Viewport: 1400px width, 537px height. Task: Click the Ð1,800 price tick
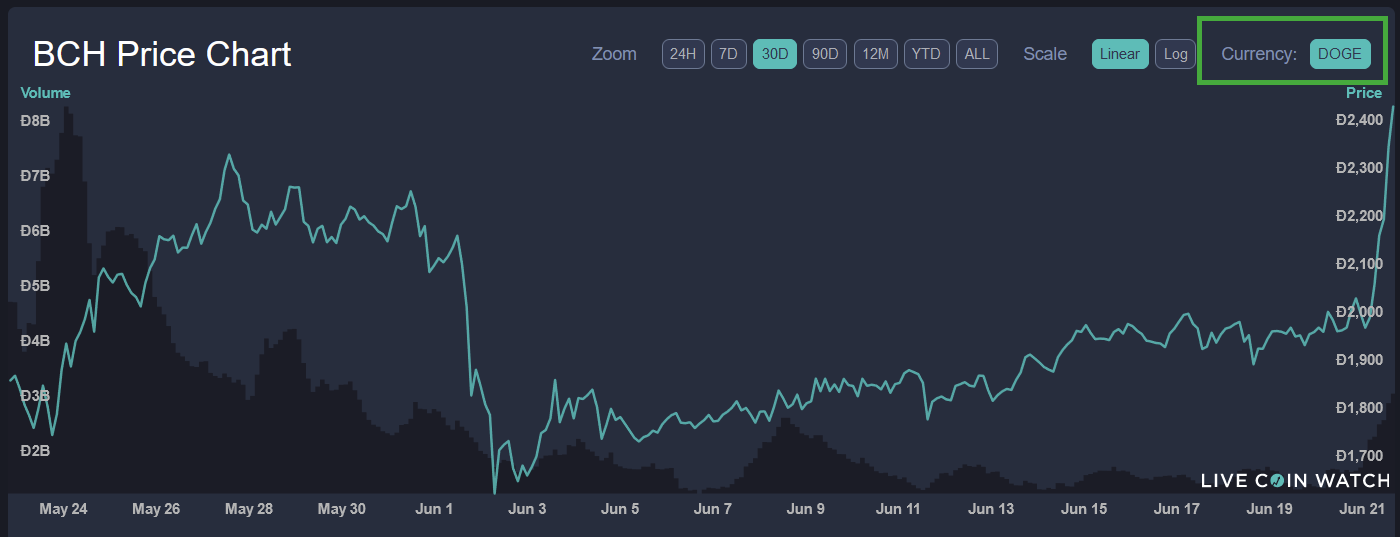[x=1359, y=408]
